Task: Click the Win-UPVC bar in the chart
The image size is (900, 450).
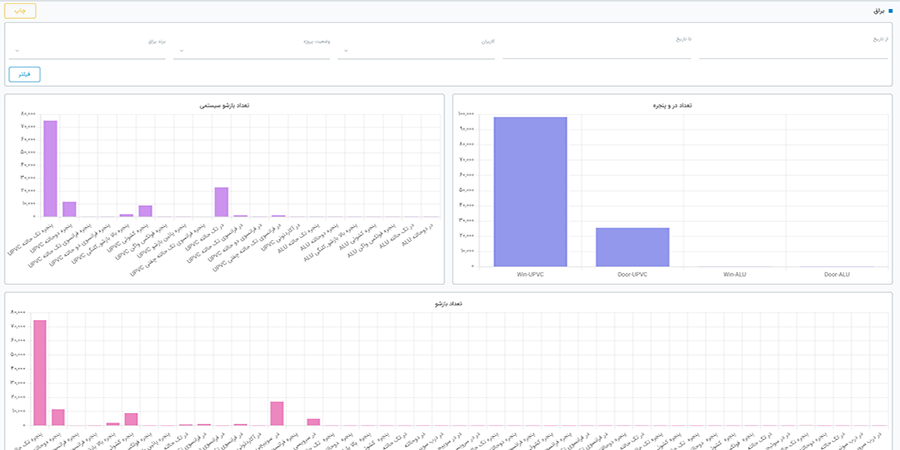Action: pyautogui.click(x=530, y=192)
